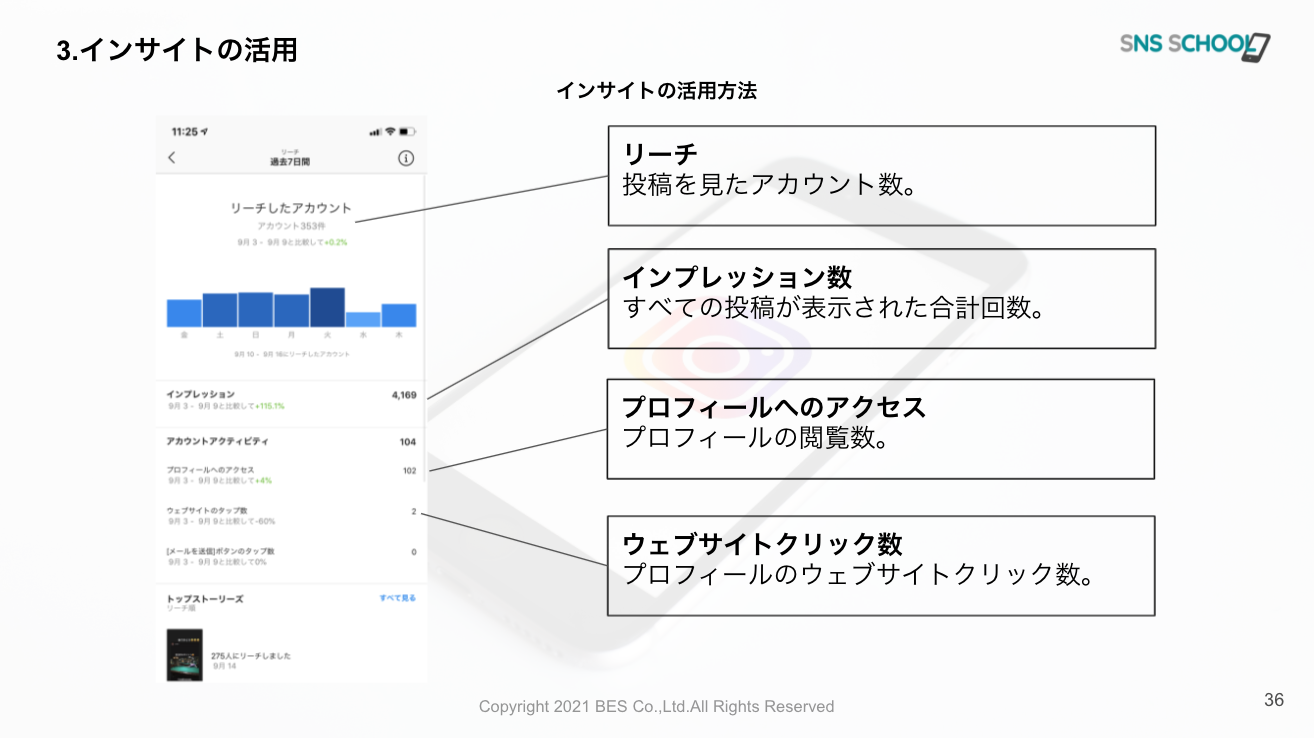Screen dimensions: 1314x738
Task: Select the shortest chart bar for 水
Action: point(363,319)
